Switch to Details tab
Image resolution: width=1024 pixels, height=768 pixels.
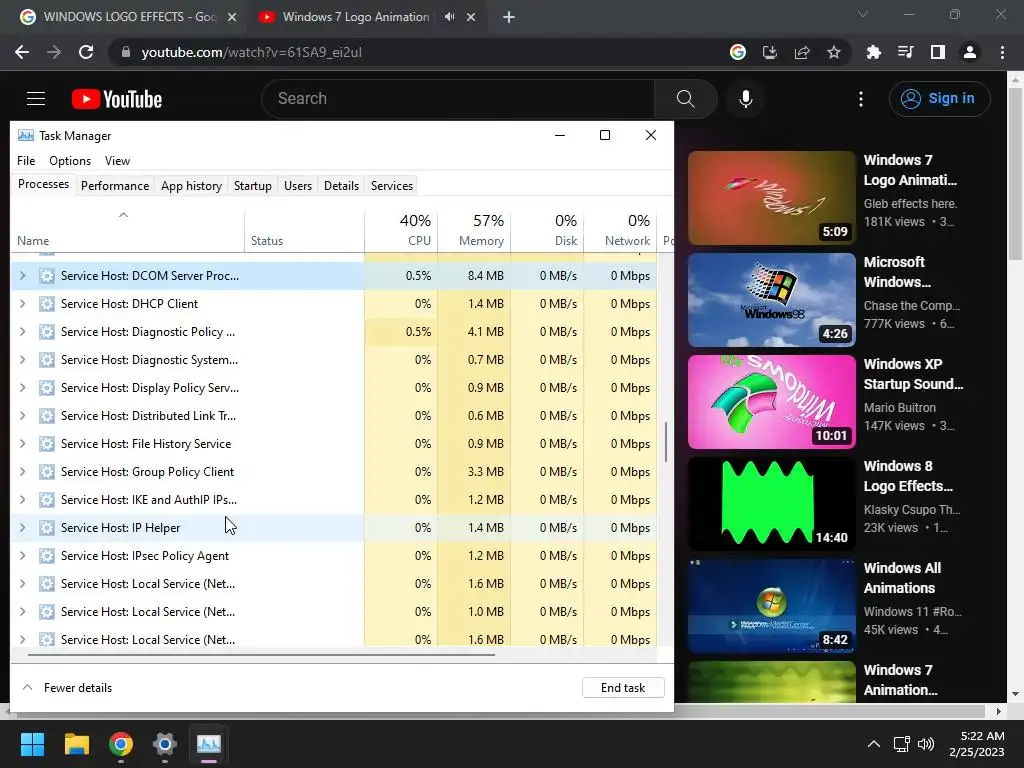[342, 186]
